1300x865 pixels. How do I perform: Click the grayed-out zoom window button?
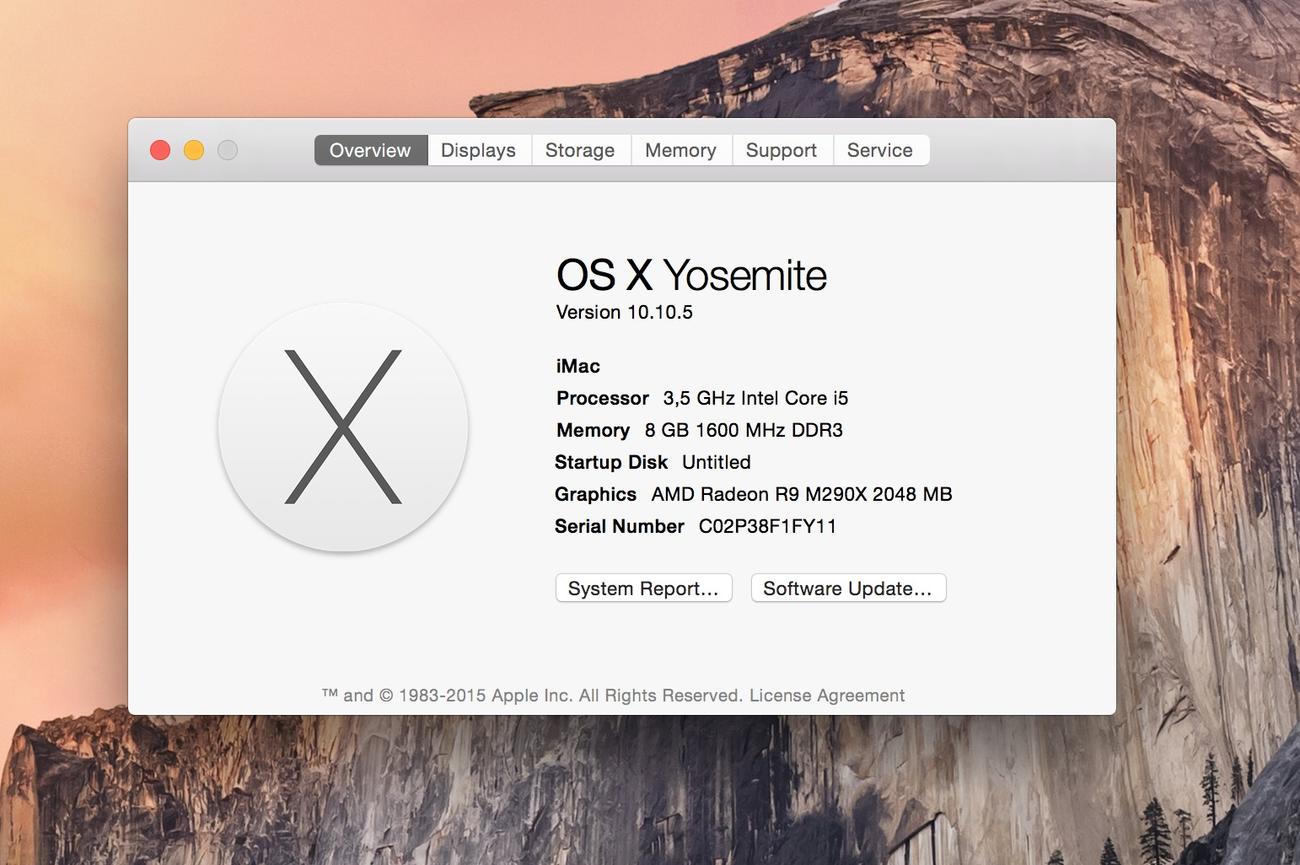[228, 150]
